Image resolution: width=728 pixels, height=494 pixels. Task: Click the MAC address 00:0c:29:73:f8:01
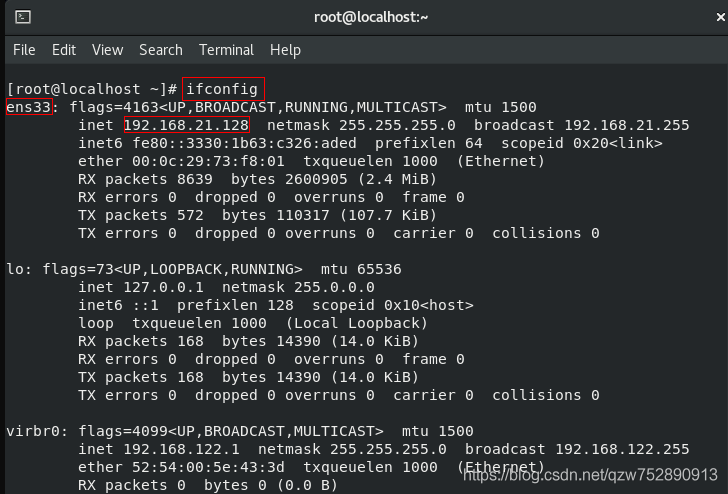208,161
